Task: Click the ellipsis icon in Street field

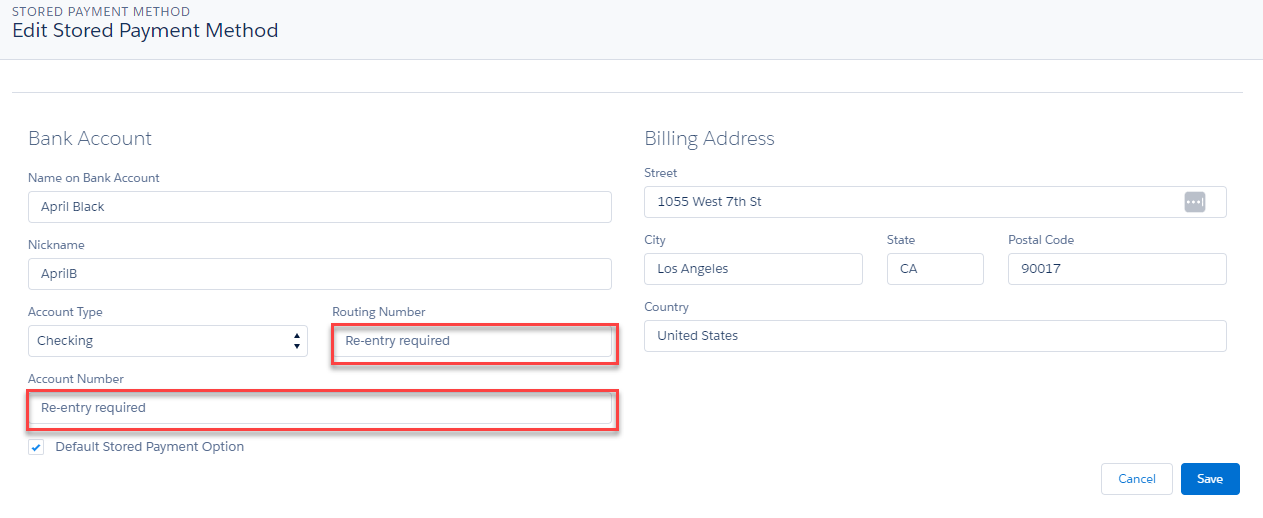Action: pos(1194,202)
